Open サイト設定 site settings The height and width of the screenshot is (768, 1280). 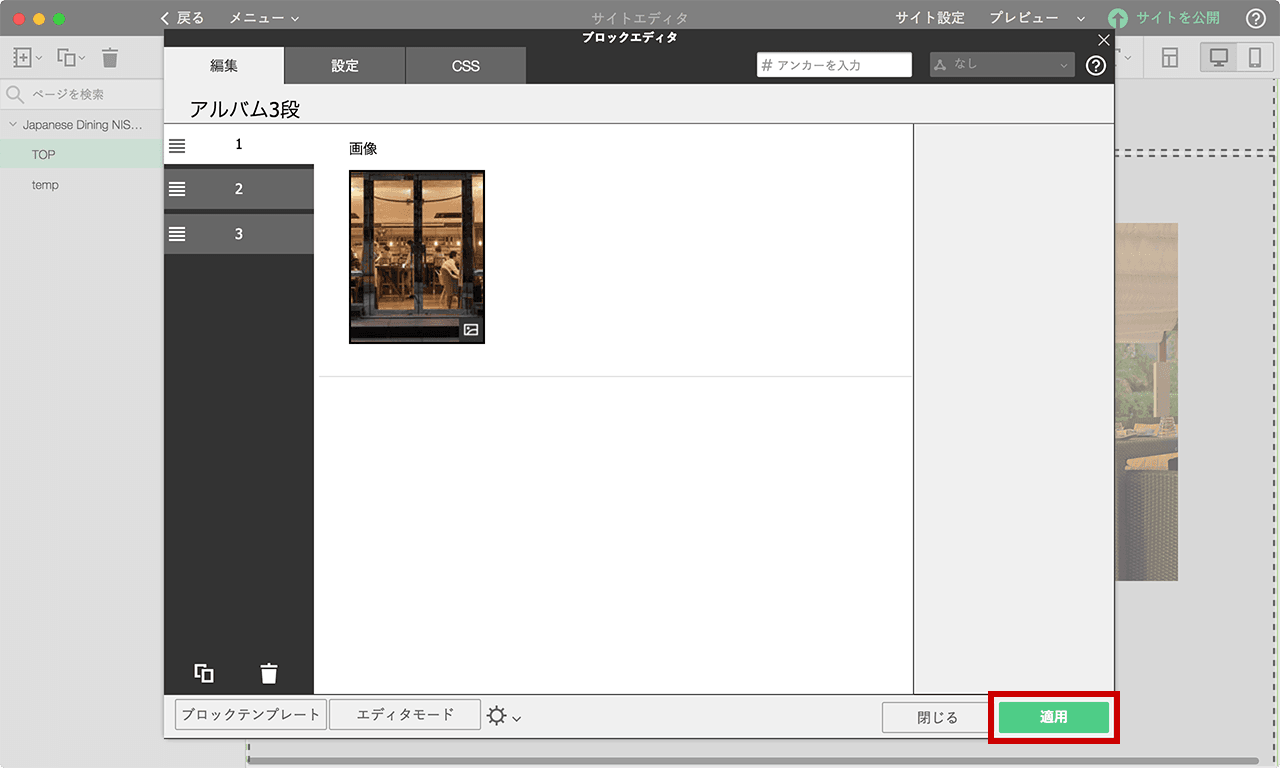(x=930, y=18)
